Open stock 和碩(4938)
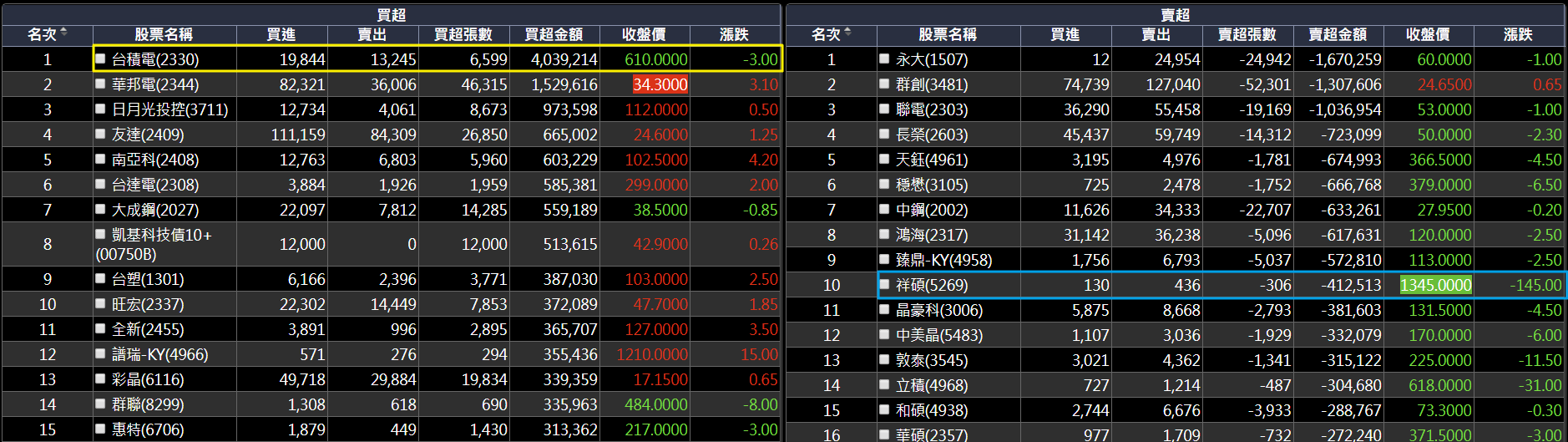Viewport: 1568px width, 442px height. pyautogui.click(x=932, y=410)
